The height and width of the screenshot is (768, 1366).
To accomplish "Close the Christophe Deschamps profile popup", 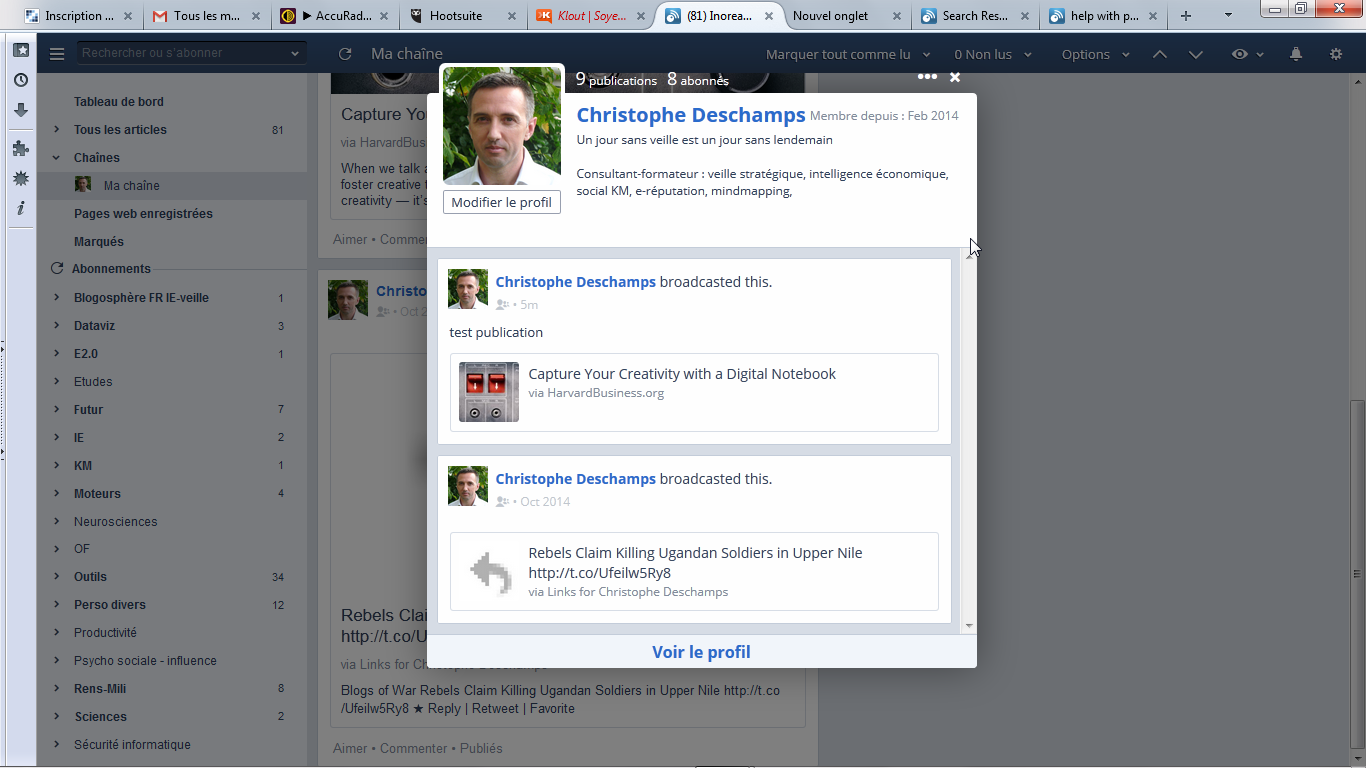I will (x=955, y=77).
